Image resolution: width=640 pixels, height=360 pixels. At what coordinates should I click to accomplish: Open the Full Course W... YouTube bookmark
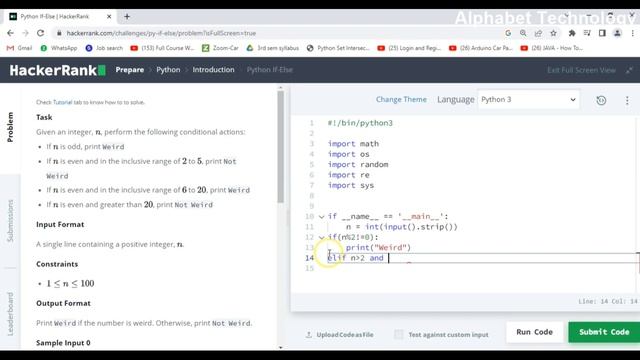pyautogui.click(x=162, y=48)
